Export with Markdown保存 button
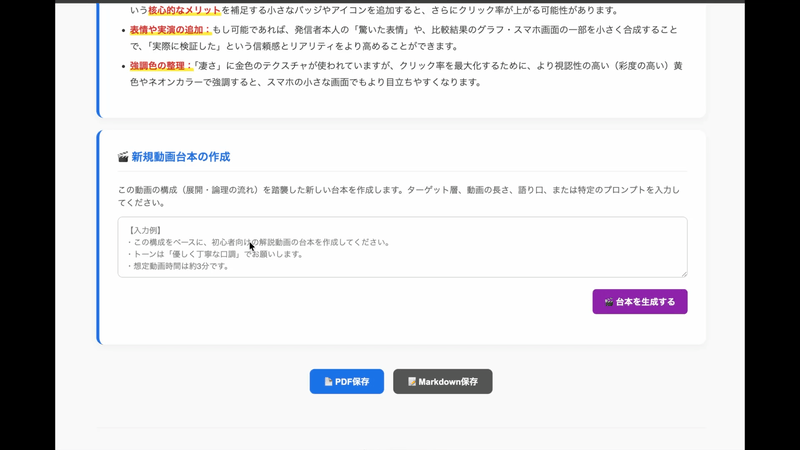 click(442, 382)
